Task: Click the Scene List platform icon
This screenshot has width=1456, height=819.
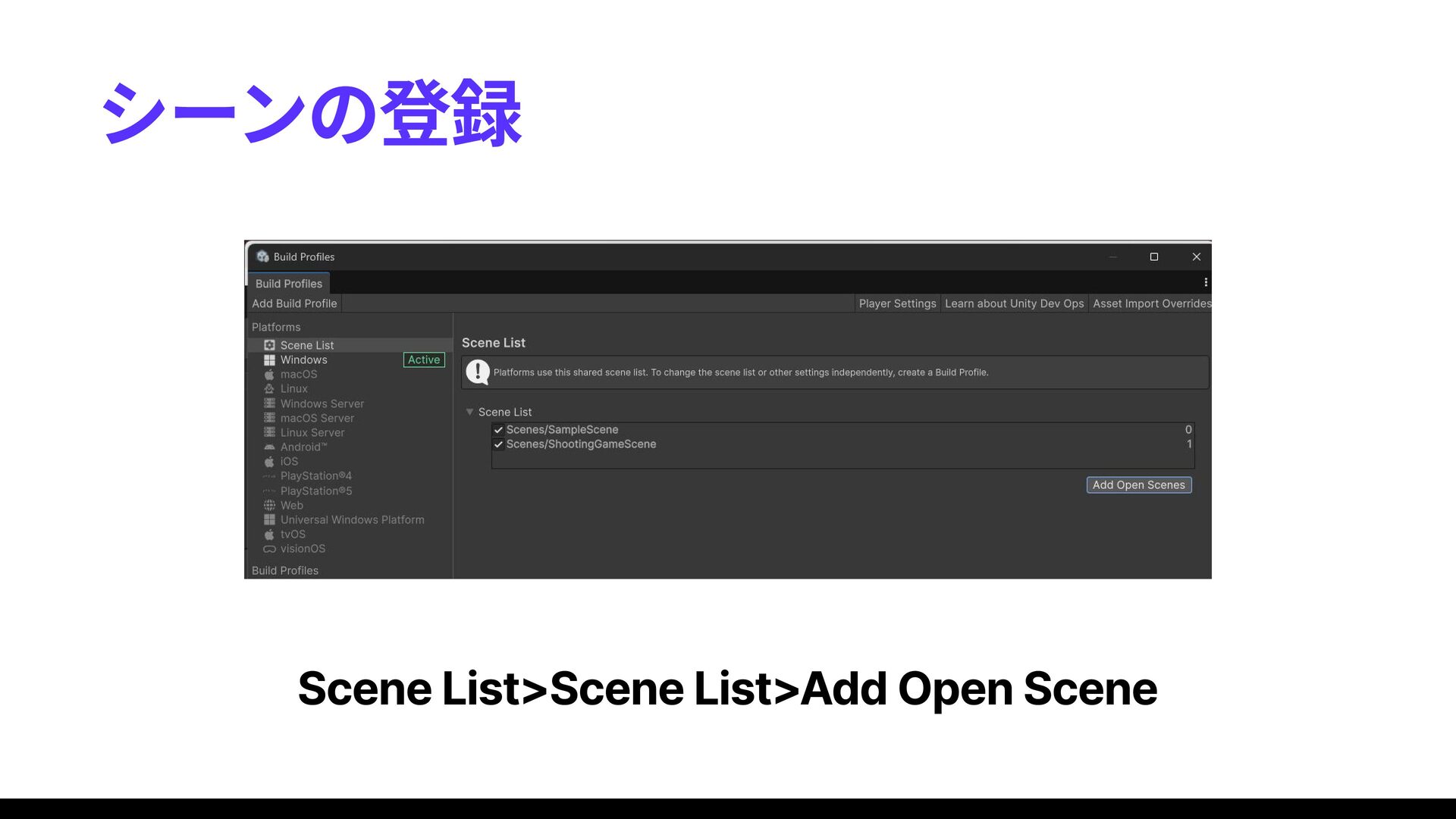Action: pyautogui.click(x=269, y=345)
